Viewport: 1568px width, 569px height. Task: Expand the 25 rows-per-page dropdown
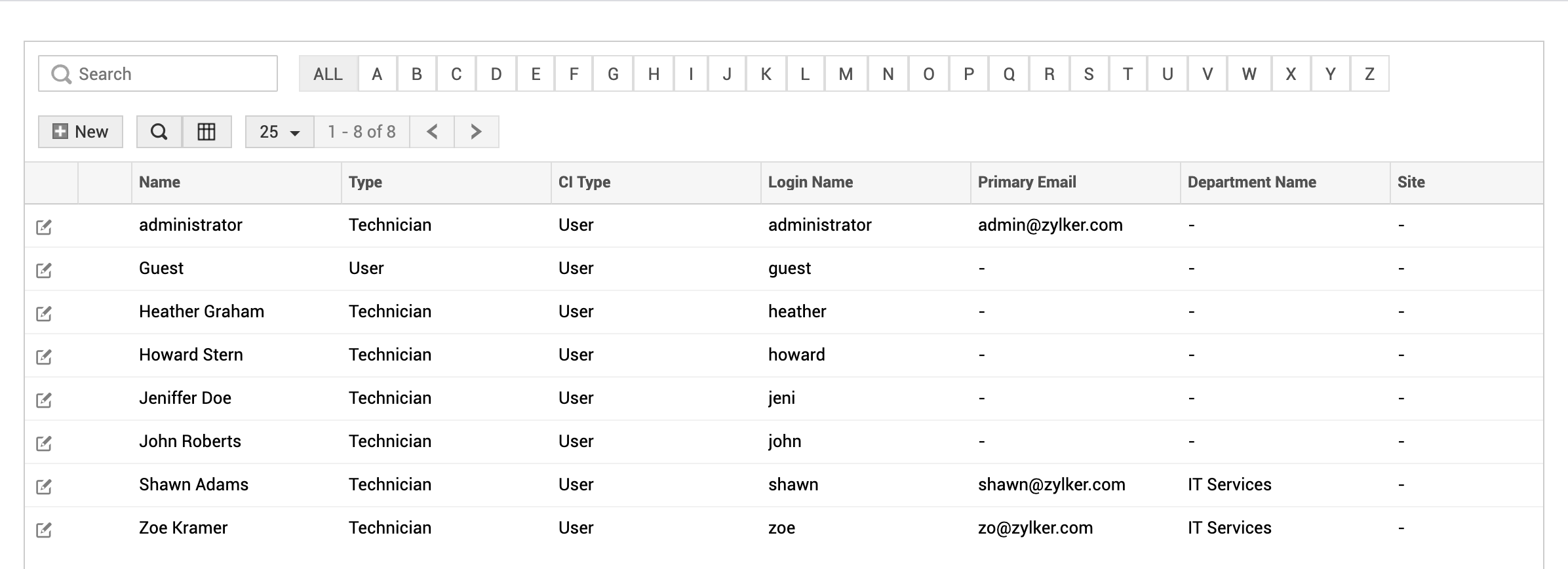point(280,132)
